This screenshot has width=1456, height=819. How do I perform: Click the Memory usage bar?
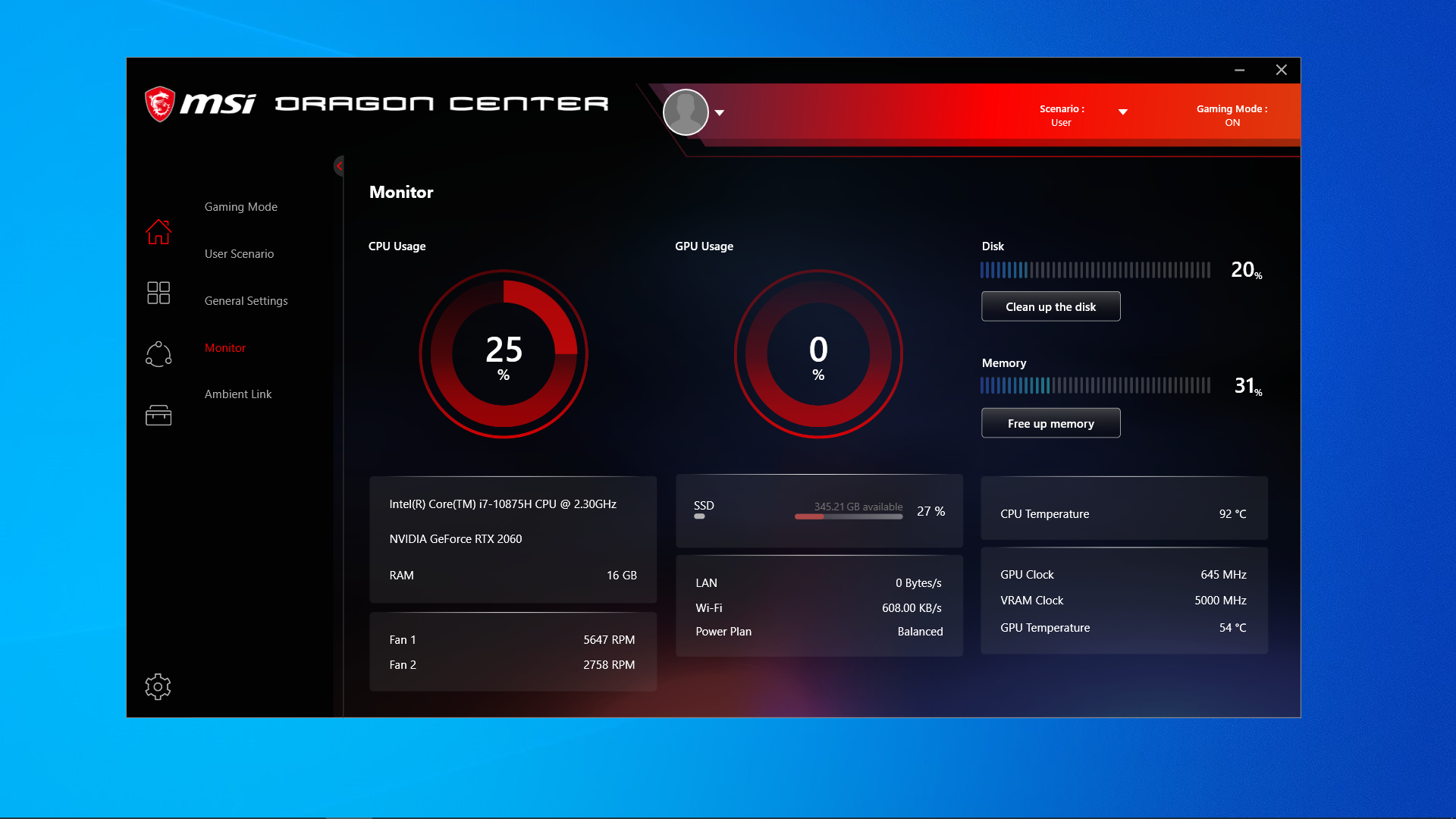click(x=1095, y=385)
